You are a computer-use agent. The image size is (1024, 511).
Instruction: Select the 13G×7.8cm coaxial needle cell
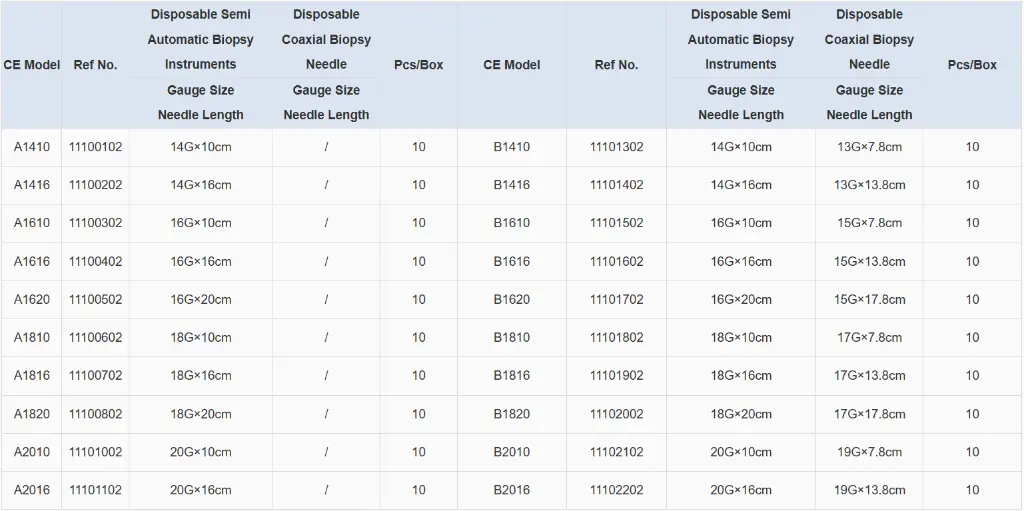869,147
